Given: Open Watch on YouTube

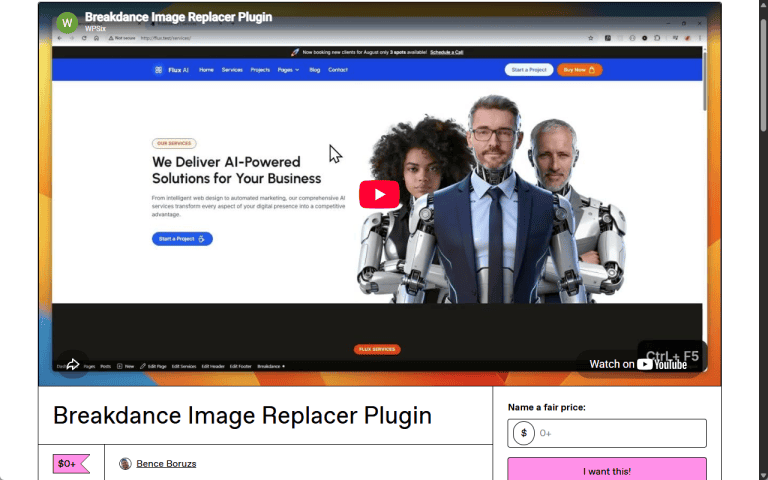Looking at the screenshot, I should (x=638, y=364).
